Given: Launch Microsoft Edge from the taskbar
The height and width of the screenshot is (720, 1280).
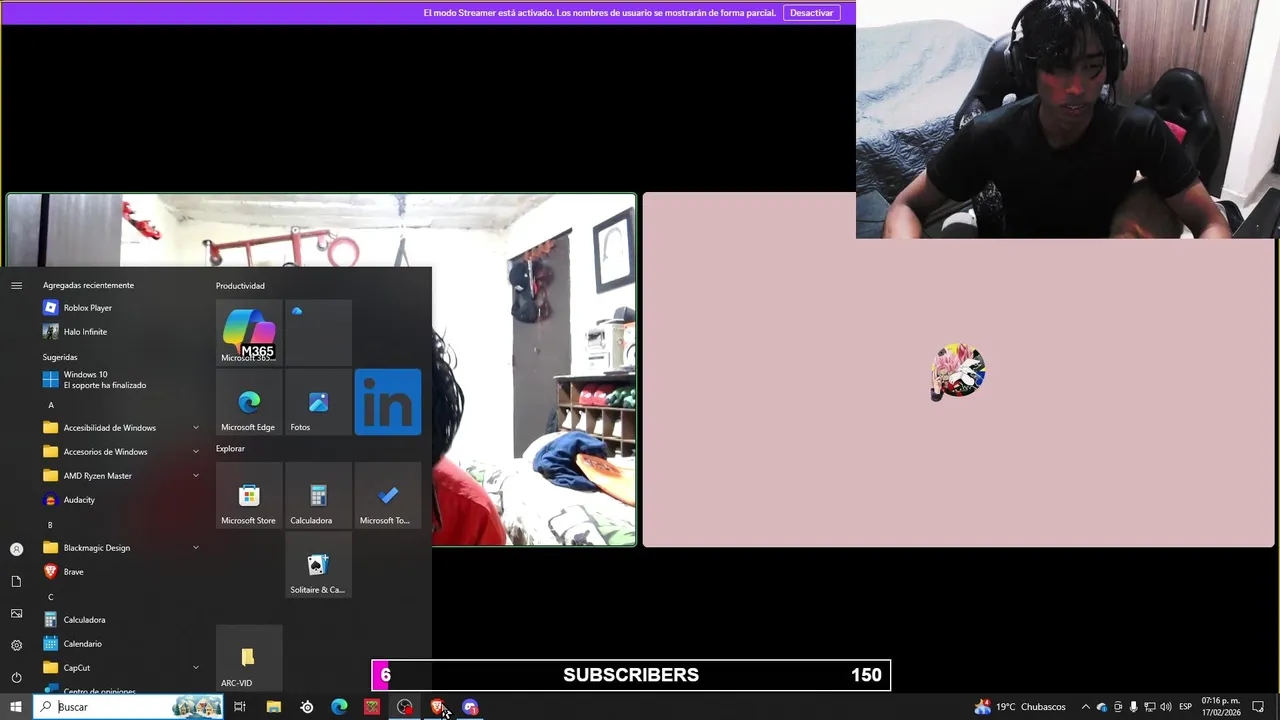Looking at the screenshot, I should click(339, 707).
